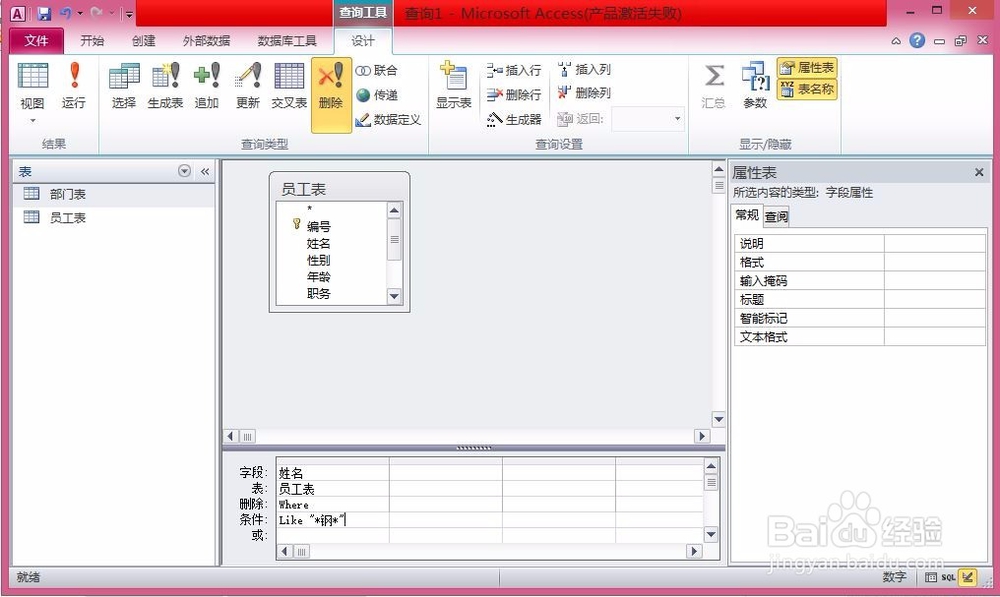Viewport: 1000px width, 597px height.
Task: Open the 参数 parameters dialog
Action: (755, 86)
